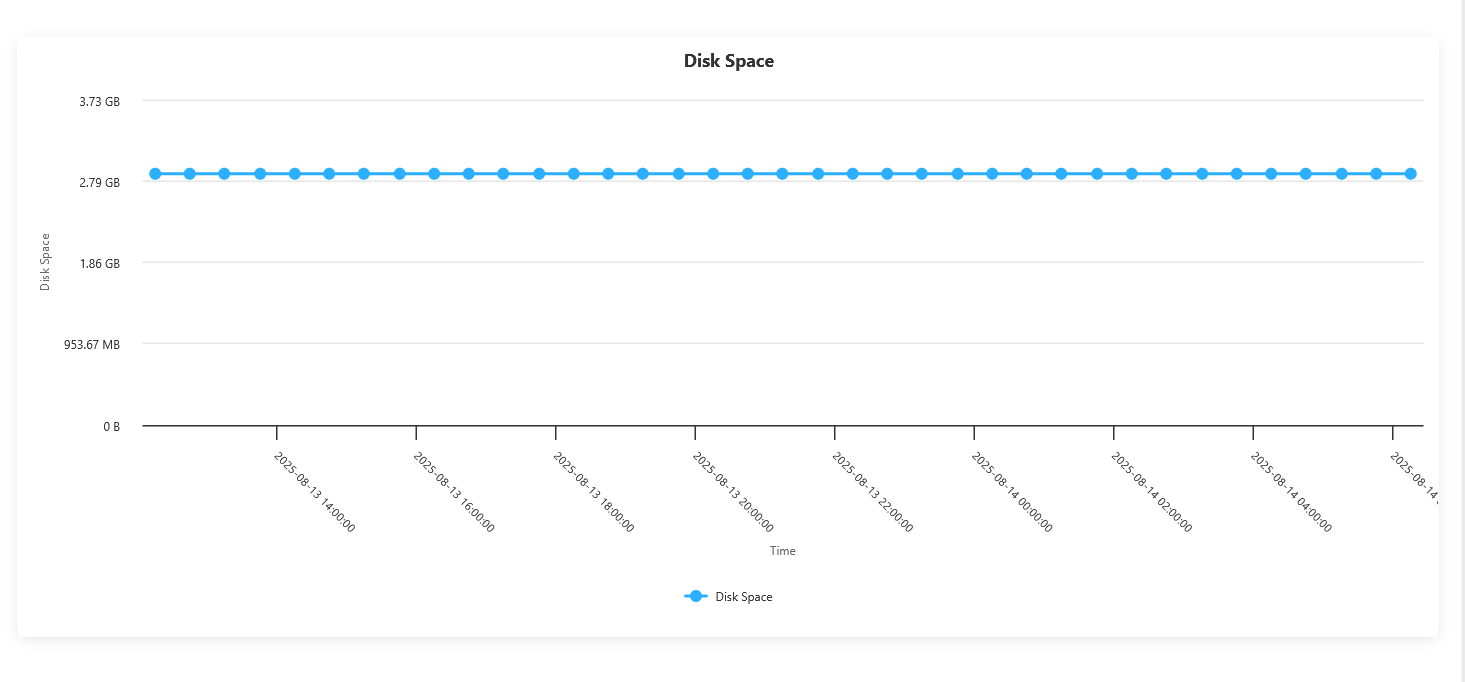Screen dimensions: 1465x682
Task: Click the 2025-08-13 18:00:00 time label
Action: (593, 492)
